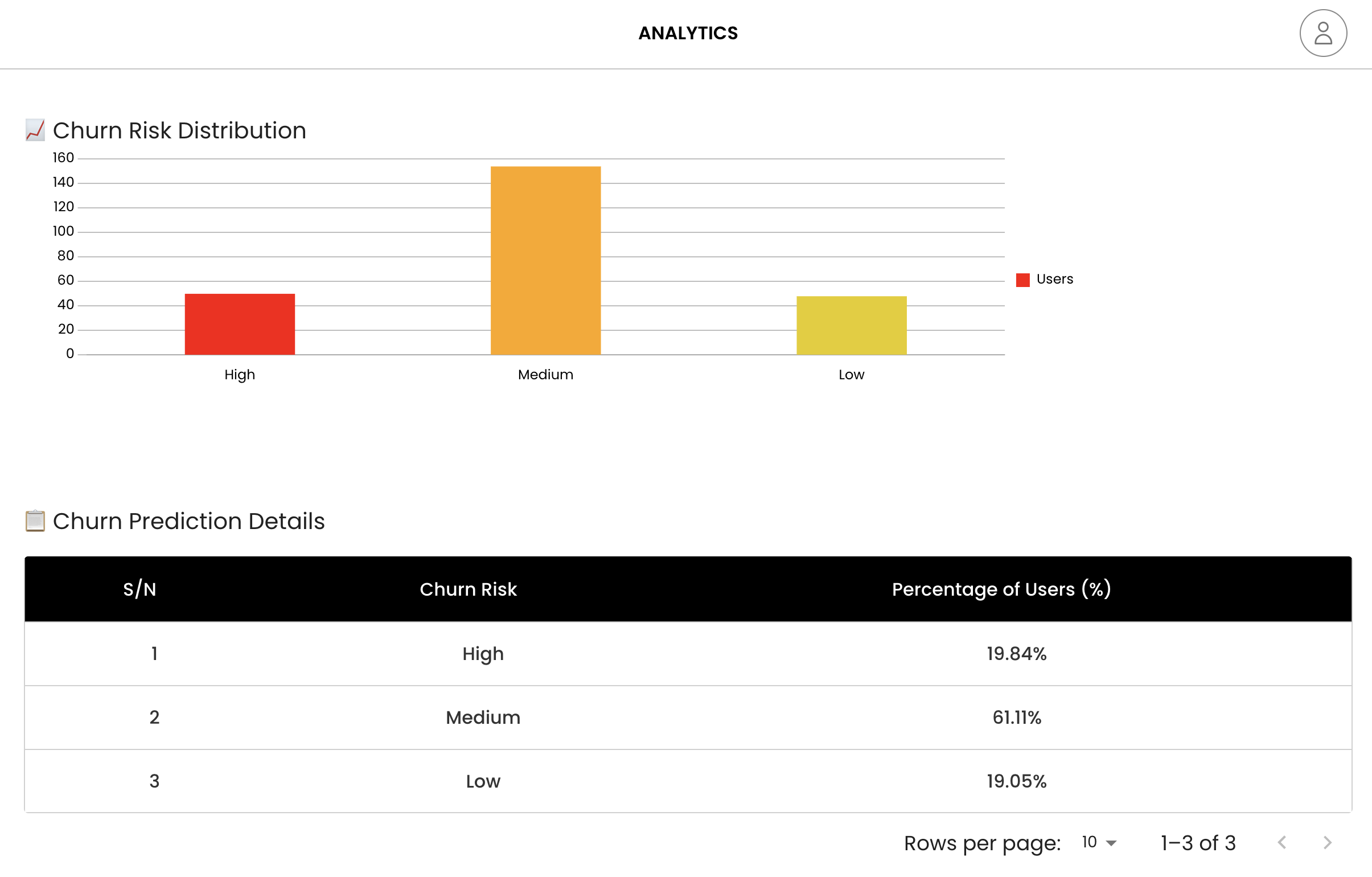Click the Users legend label
1372x877 pixels.
point(1054,279)
